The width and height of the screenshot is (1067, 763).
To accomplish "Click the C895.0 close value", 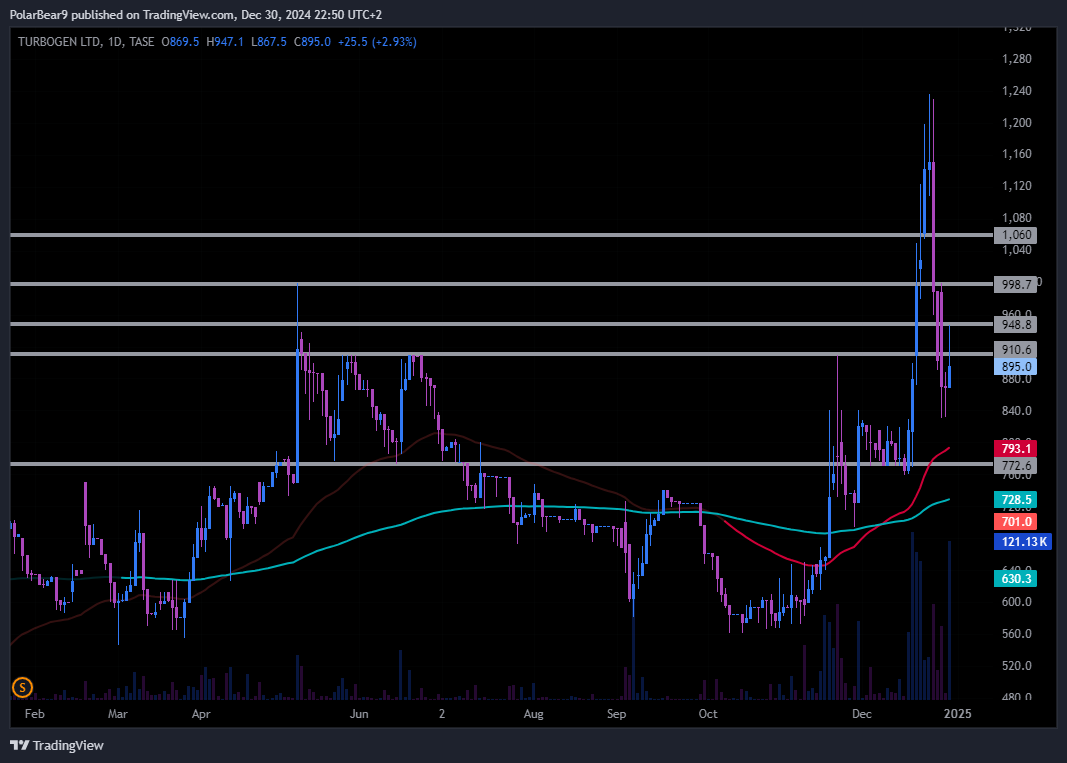I will pos(312,42).
